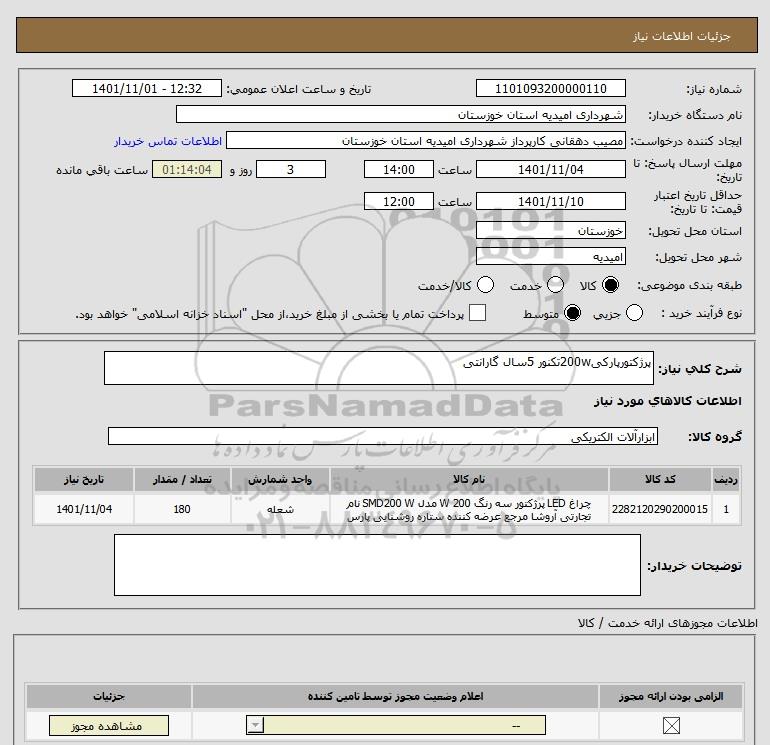Click the buyer notes text area
Image resolution: width=770 pixels, height=745 pixels.
click(x=377, y=565)
